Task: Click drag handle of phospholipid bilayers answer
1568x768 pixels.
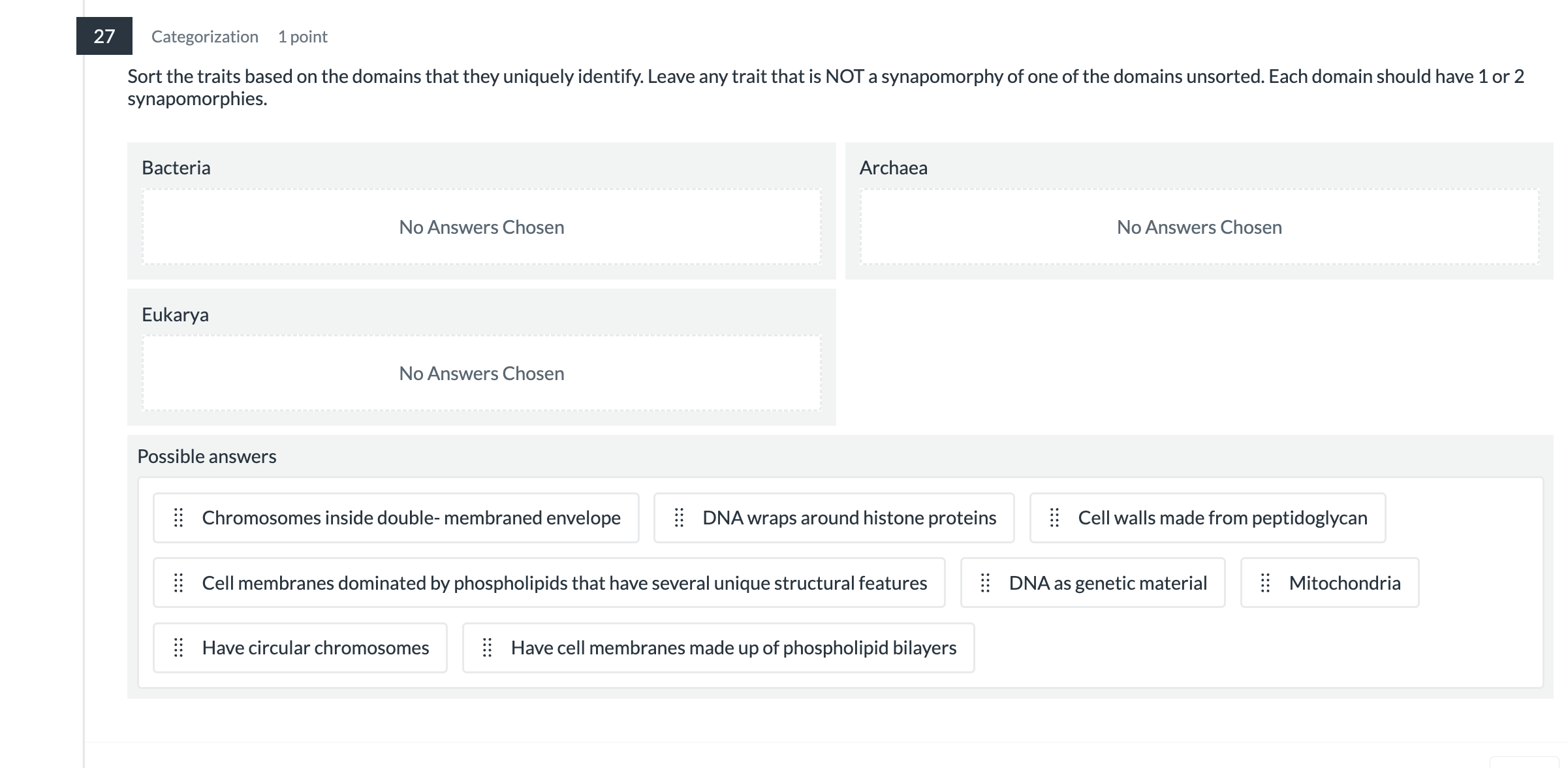Action: 487,648
